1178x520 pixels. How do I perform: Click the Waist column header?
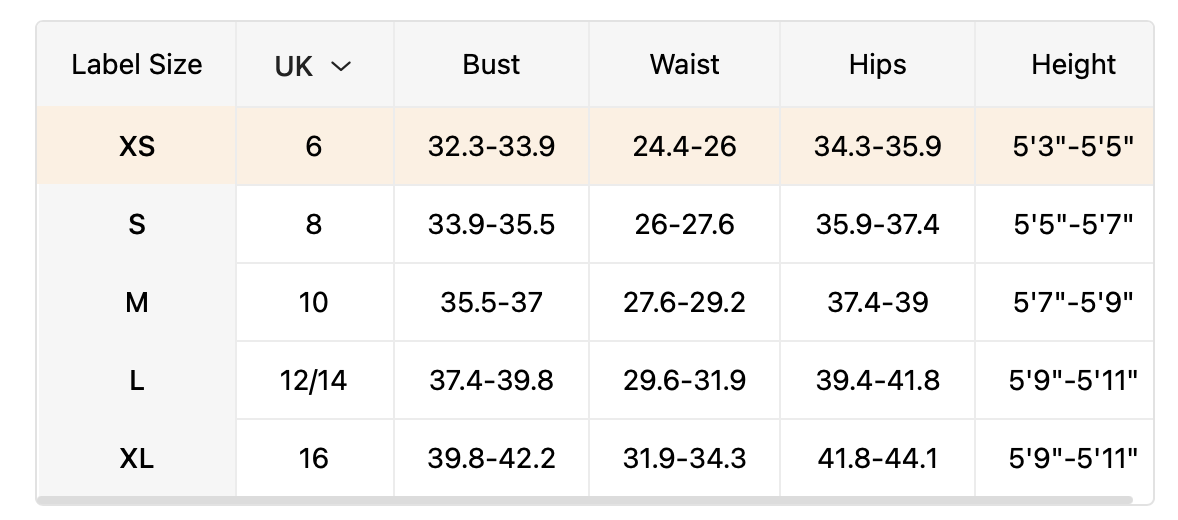684,65
